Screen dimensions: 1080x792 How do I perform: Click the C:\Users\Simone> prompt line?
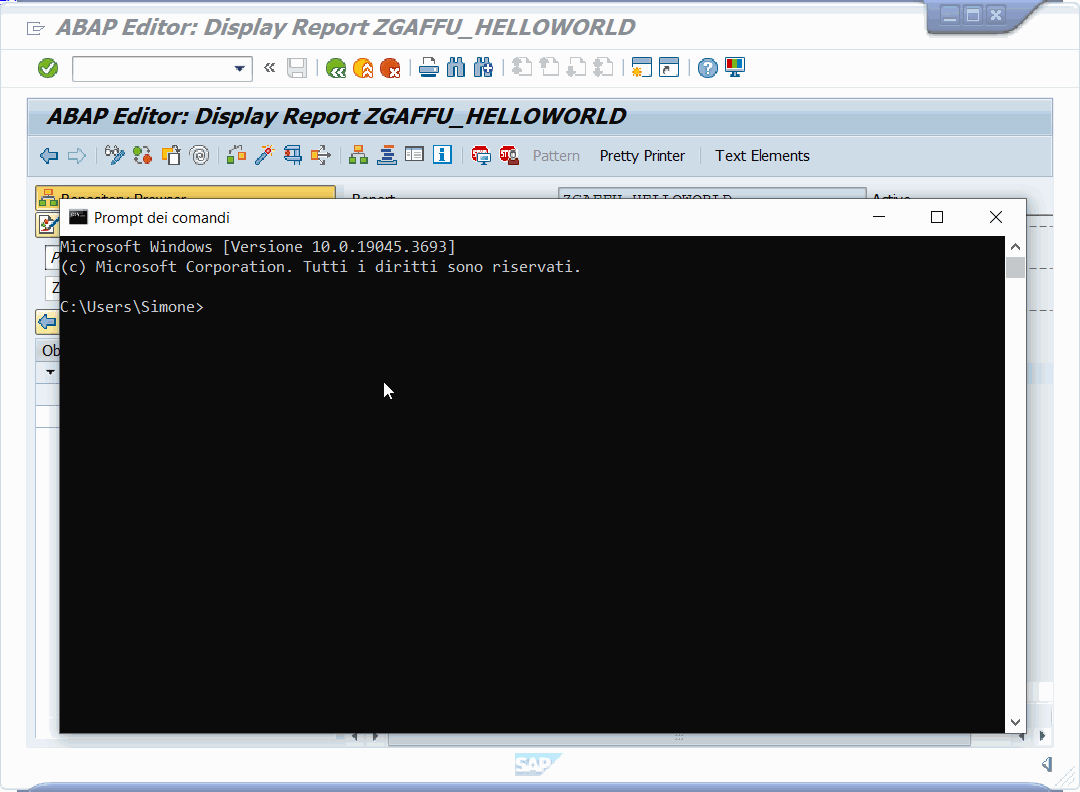pos(132,307)
